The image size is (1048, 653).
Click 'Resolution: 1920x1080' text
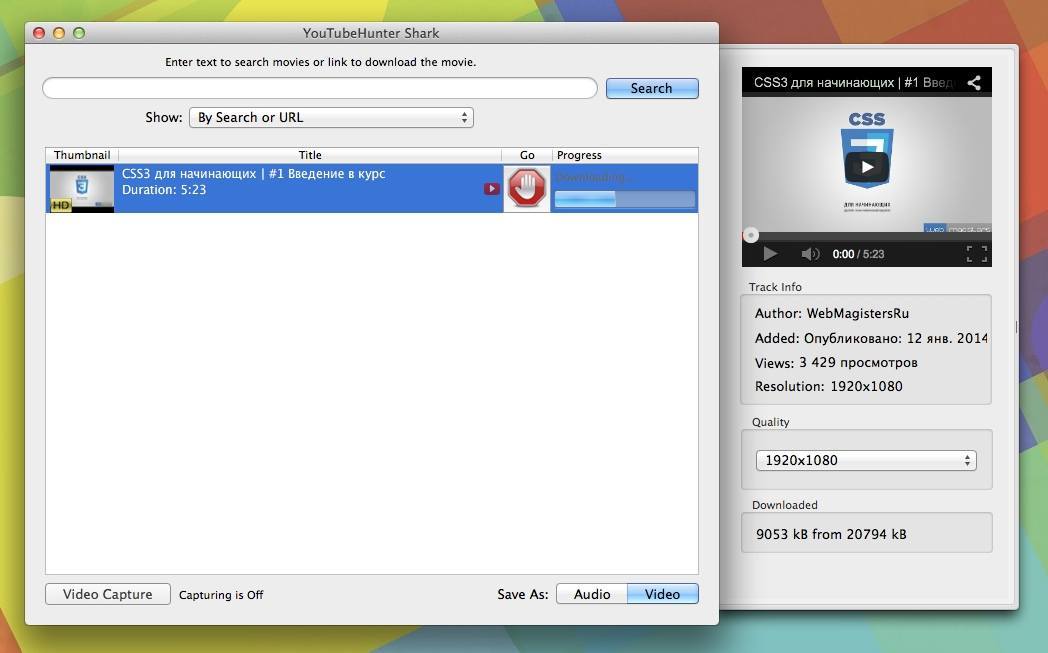click(x=829, y=386)
